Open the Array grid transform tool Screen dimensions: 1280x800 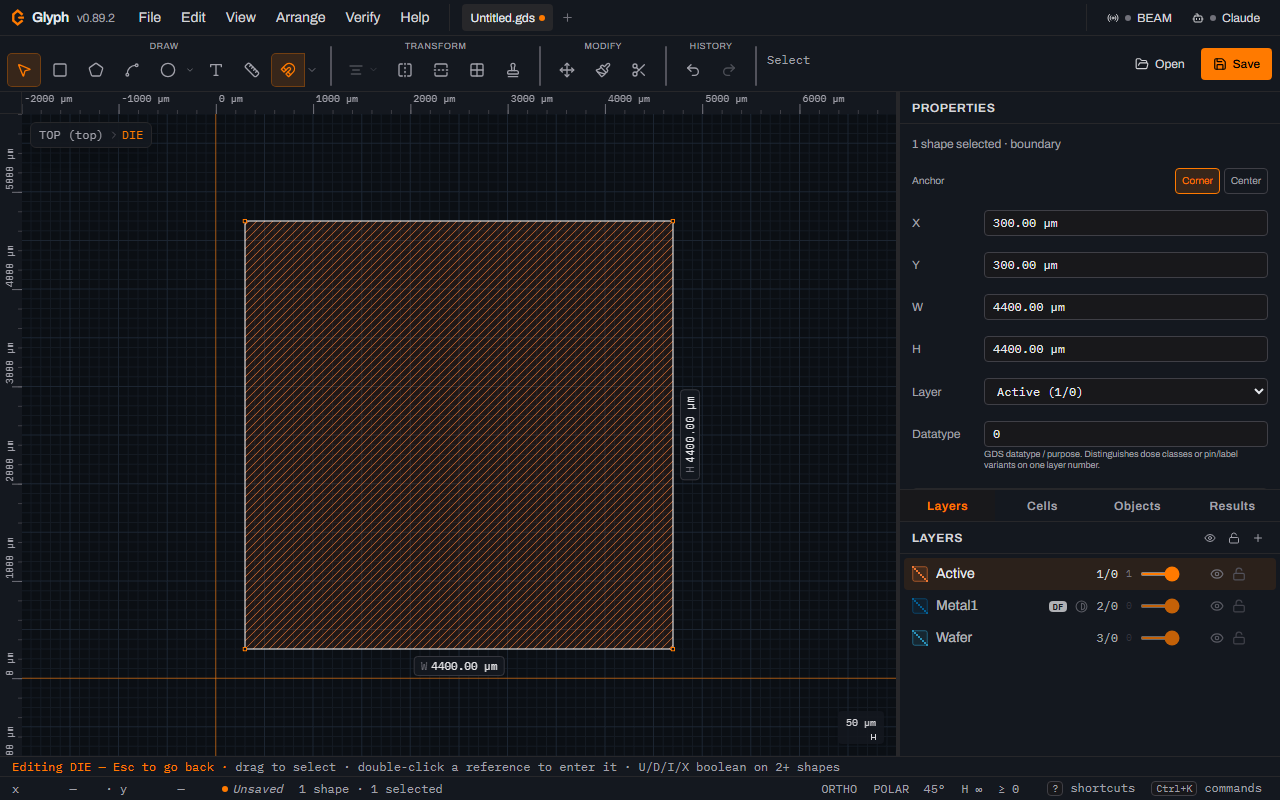[477, 70]
